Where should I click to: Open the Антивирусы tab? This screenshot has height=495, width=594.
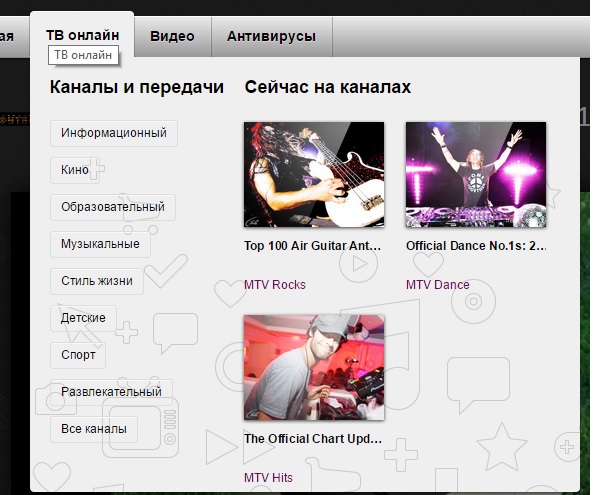272,36
